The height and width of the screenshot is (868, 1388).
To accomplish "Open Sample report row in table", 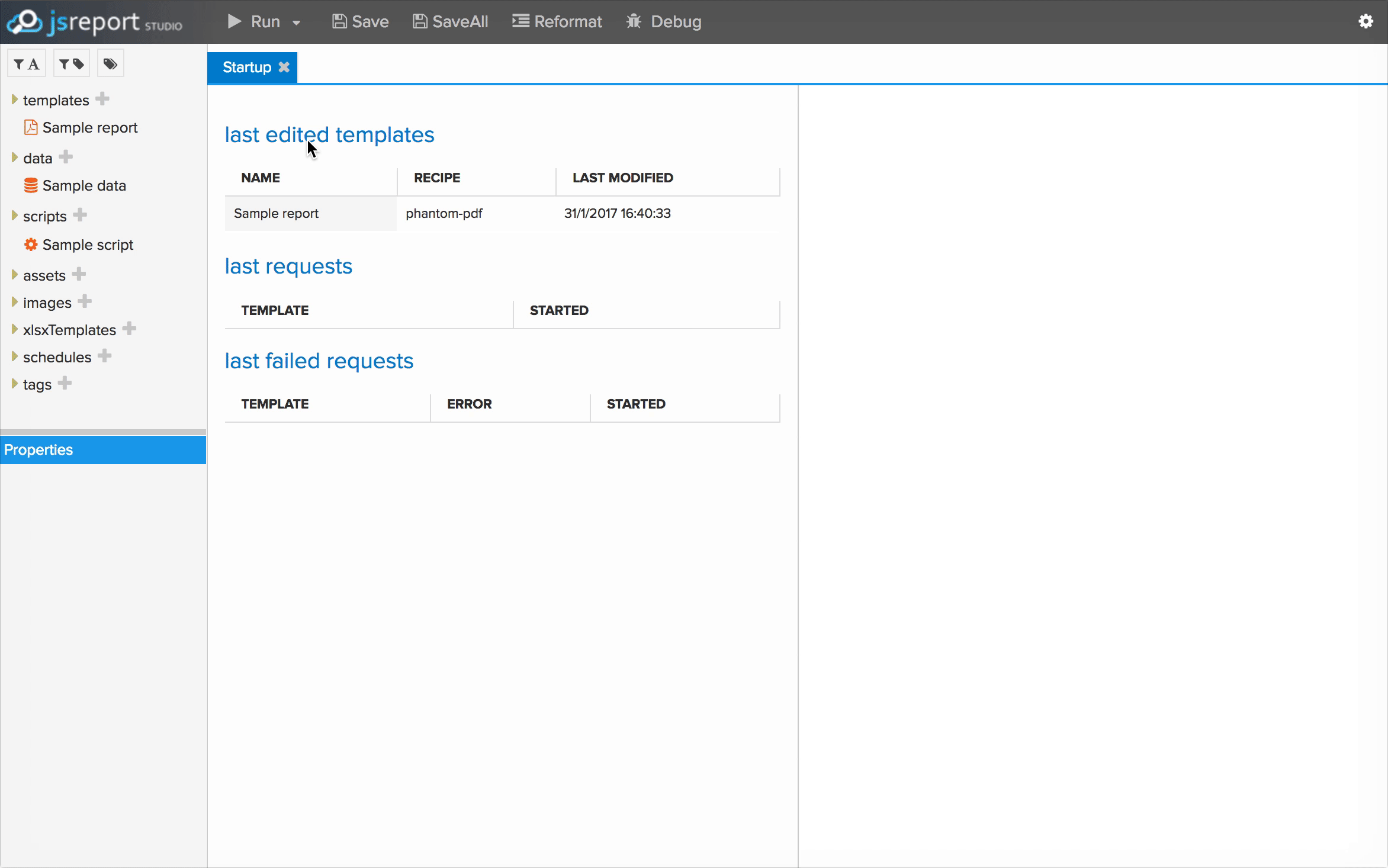I will tap(276, 214).
